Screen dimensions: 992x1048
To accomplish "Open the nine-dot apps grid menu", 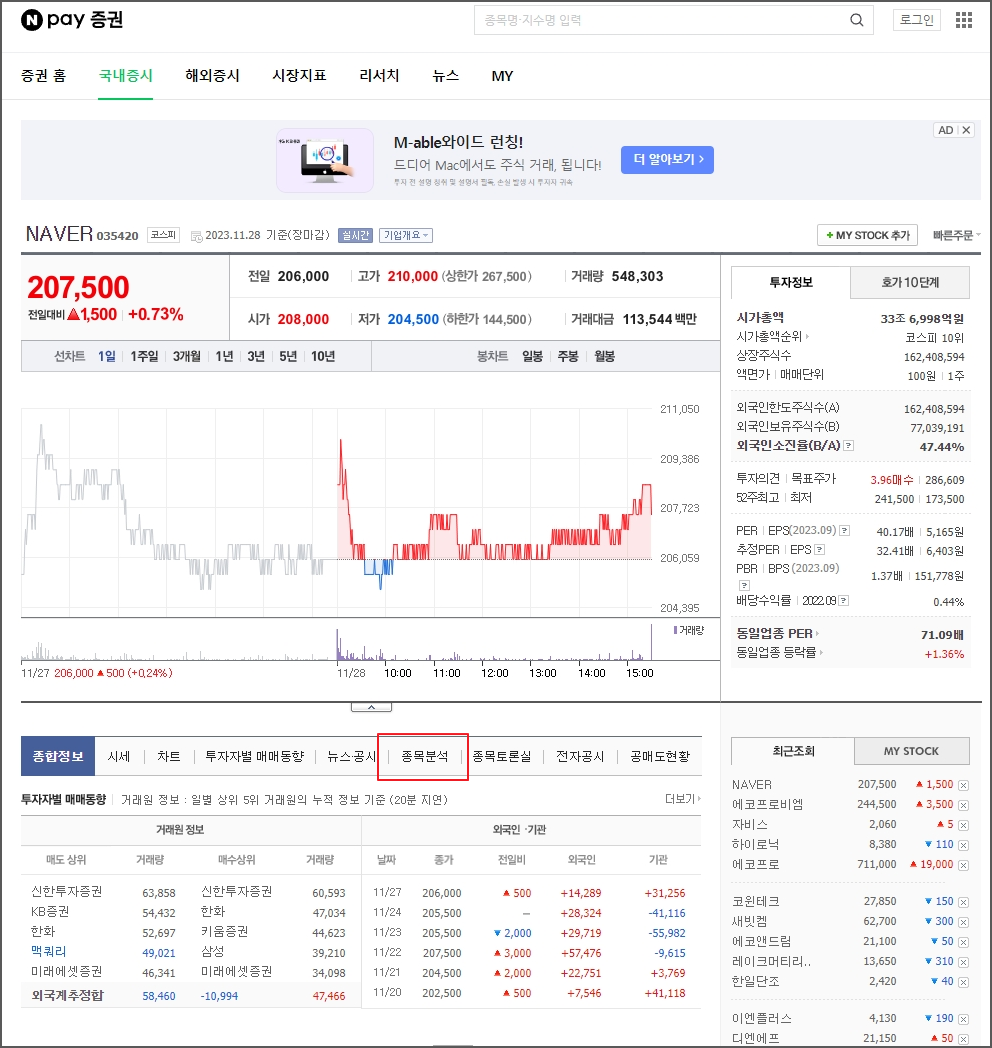I will pos(964,20).
